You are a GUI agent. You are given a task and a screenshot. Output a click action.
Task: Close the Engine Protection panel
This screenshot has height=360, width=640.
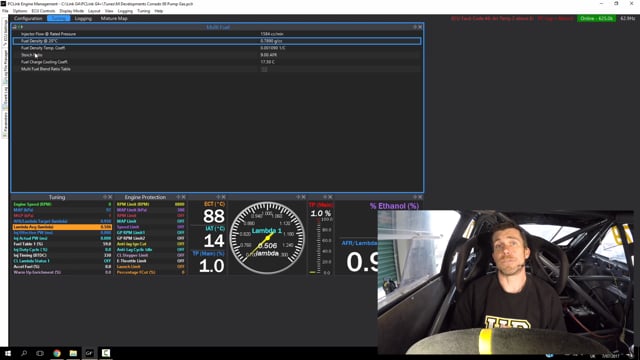pyautogui.click(x=184, y=197)
